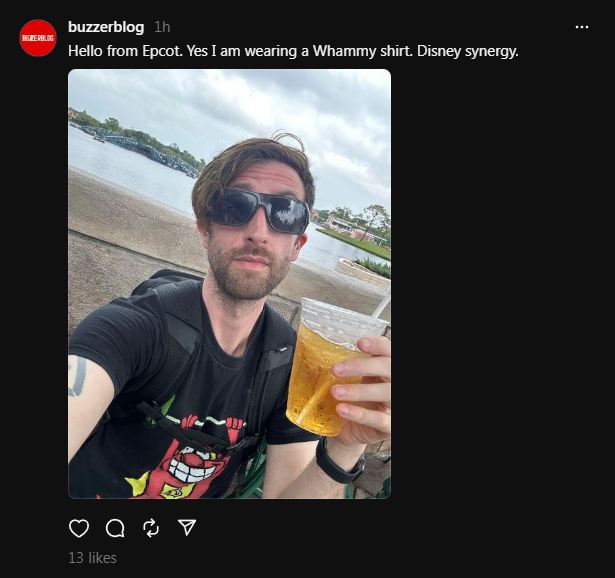Image resolution: width=615 pixels, height=578 pixels.
Task: View who liked via 13 likes
Action: point(93,558)
